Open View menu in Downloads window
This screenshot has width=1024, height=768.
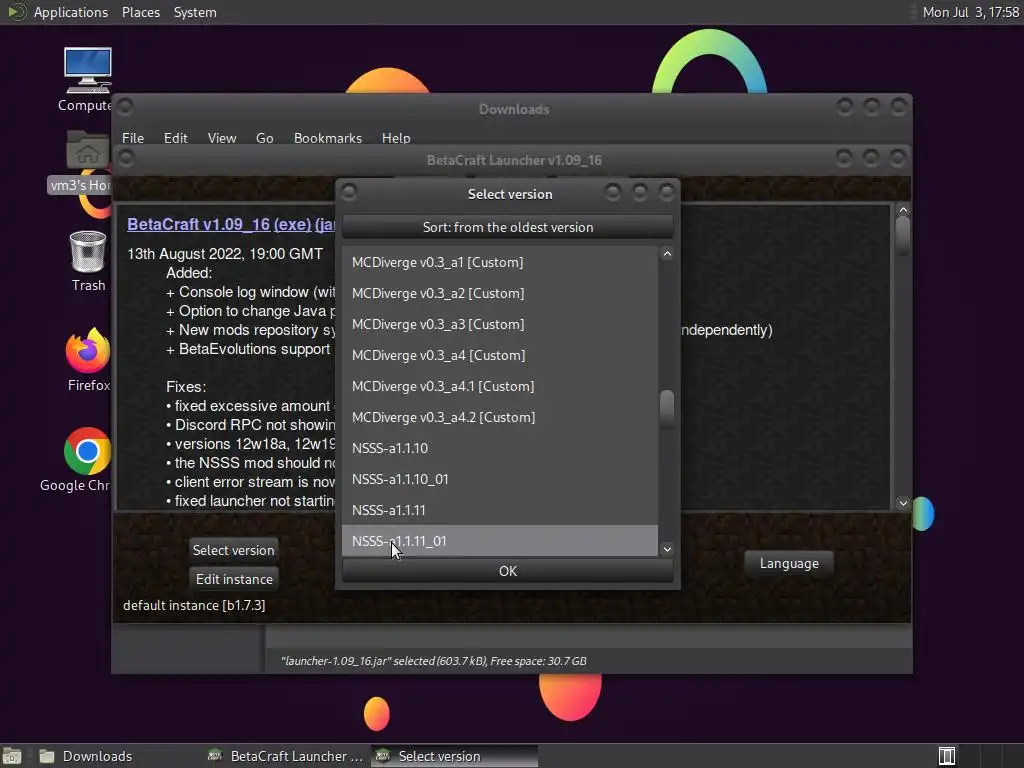click(221, 138)
